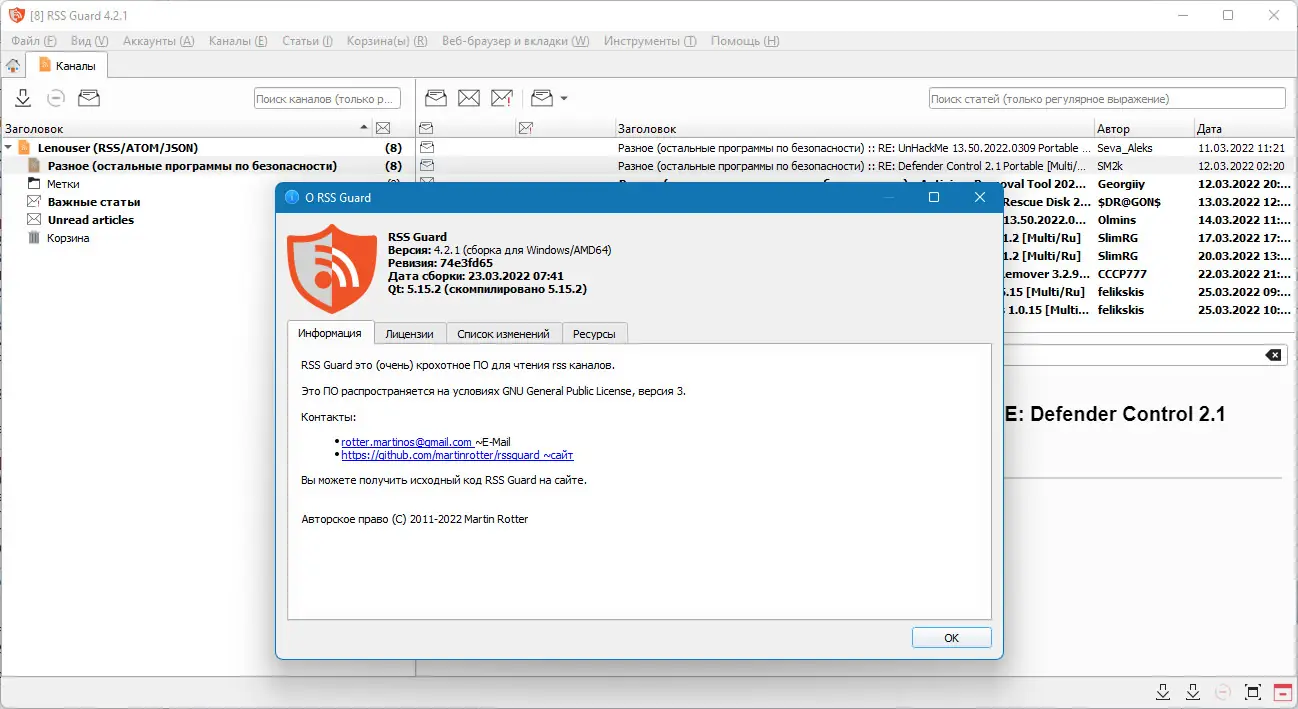Click the greyed stop icon in the status bar

point(1222,692)
